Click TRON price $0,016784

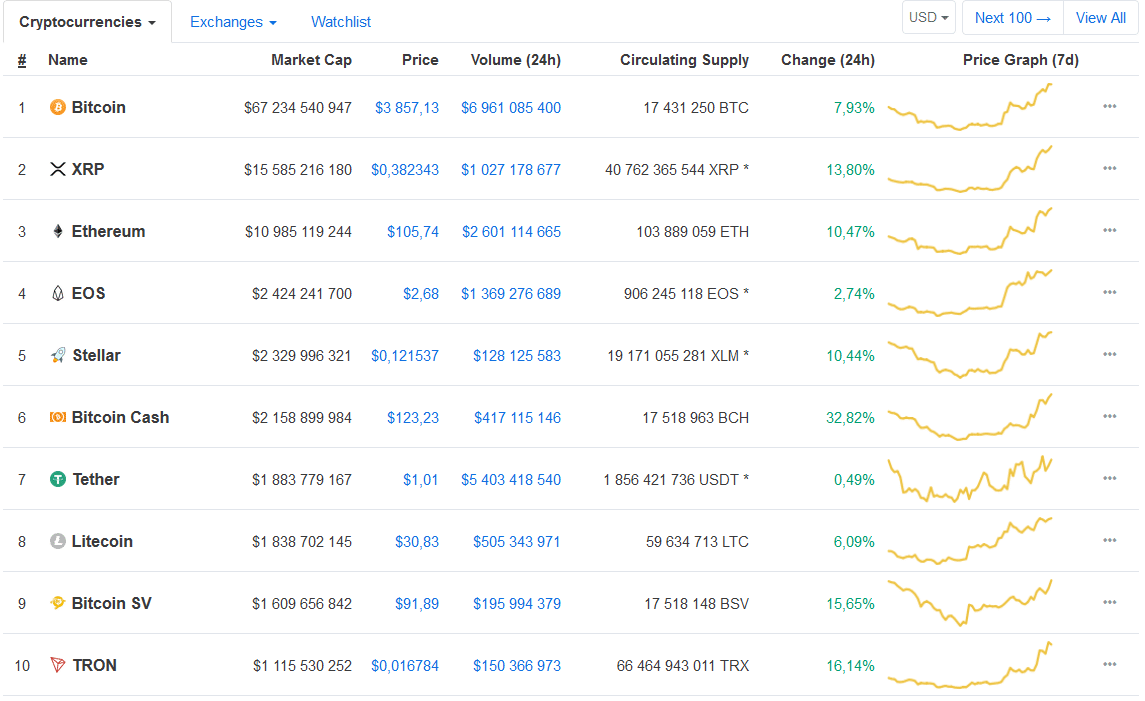405,666
